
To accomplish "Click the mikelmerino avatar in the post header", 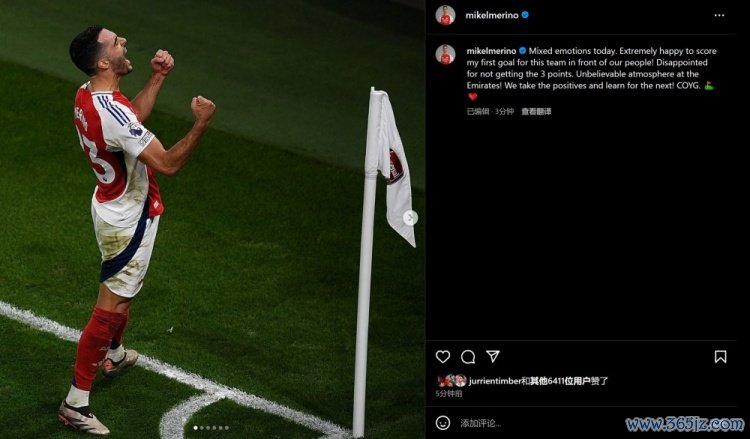I will (x=445, y=15).
